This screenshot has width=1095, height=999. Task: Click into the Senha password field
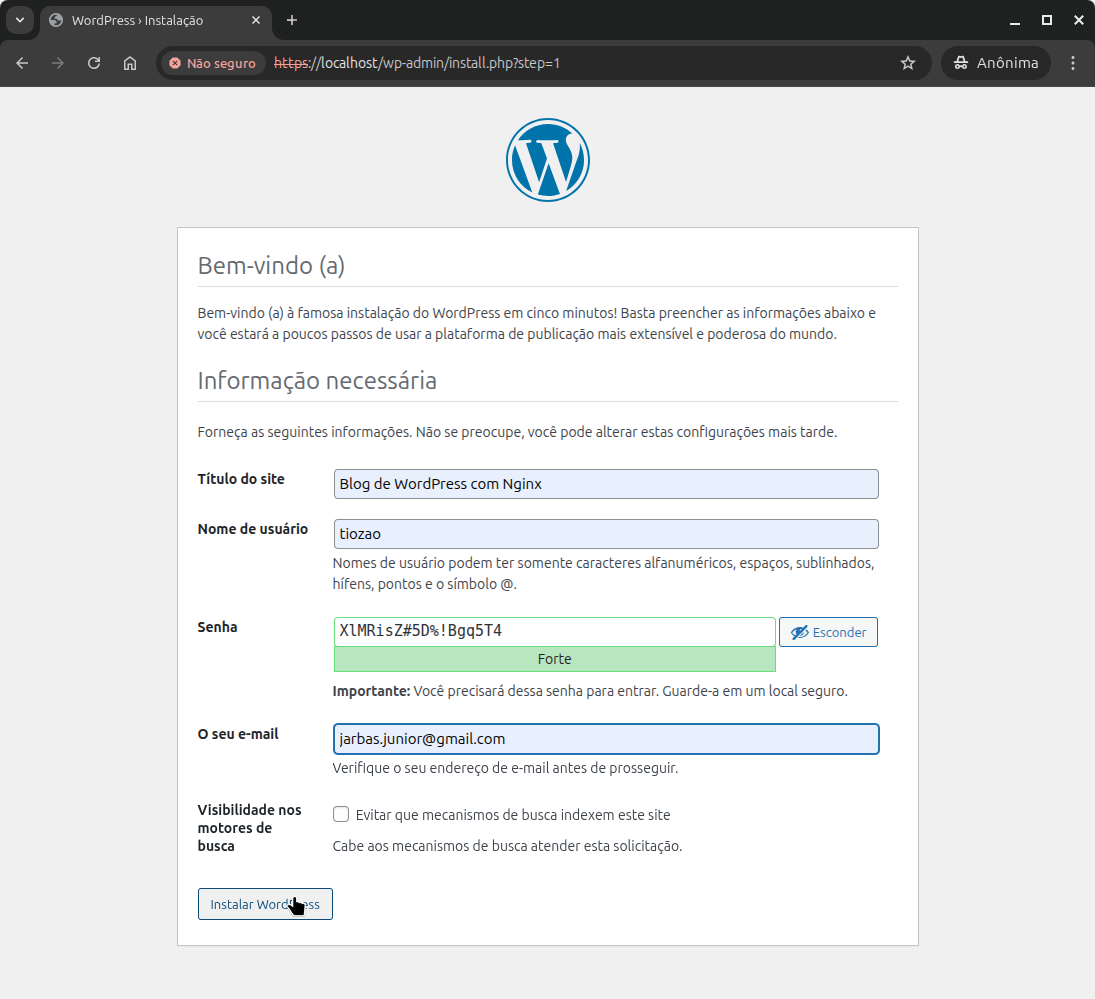tap(554, 631)
